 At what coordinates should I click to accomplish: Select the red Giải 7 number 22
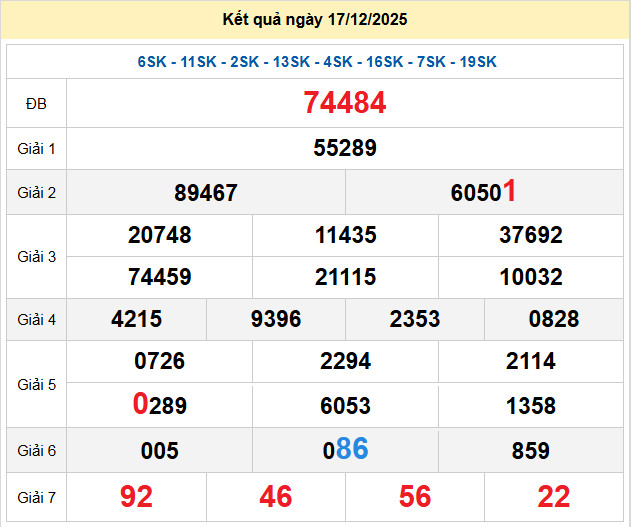coord(554,497)
